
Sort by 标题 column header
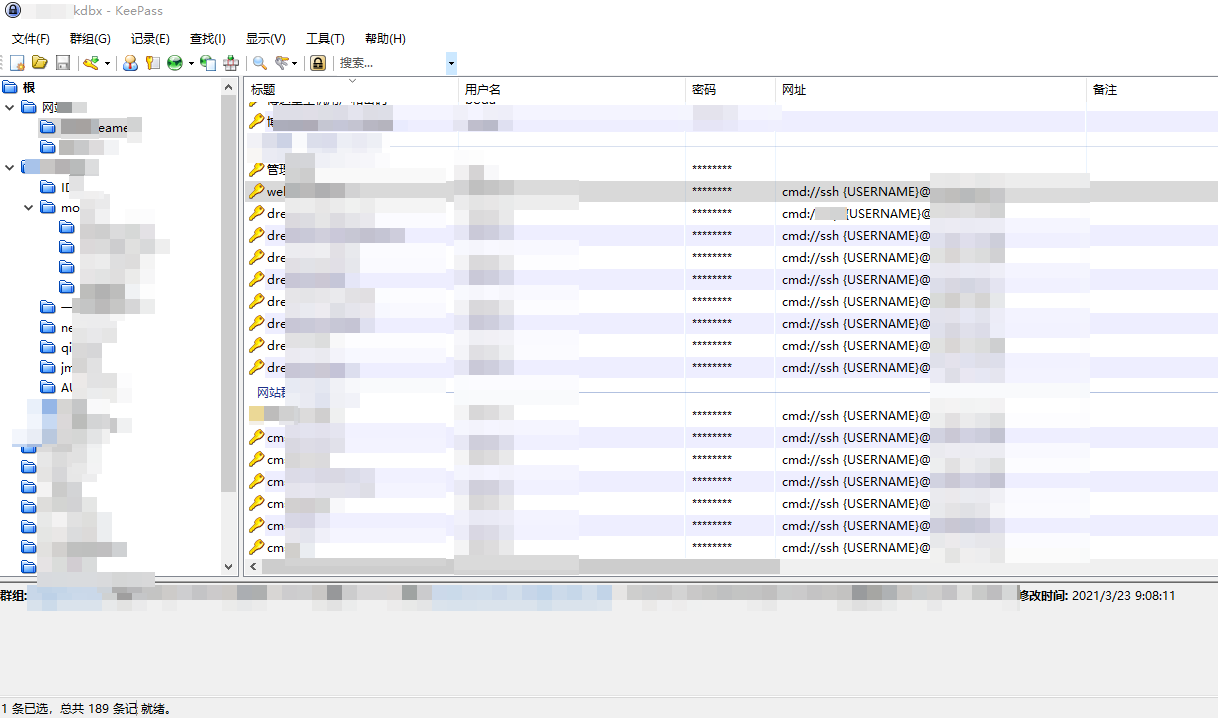352,90
